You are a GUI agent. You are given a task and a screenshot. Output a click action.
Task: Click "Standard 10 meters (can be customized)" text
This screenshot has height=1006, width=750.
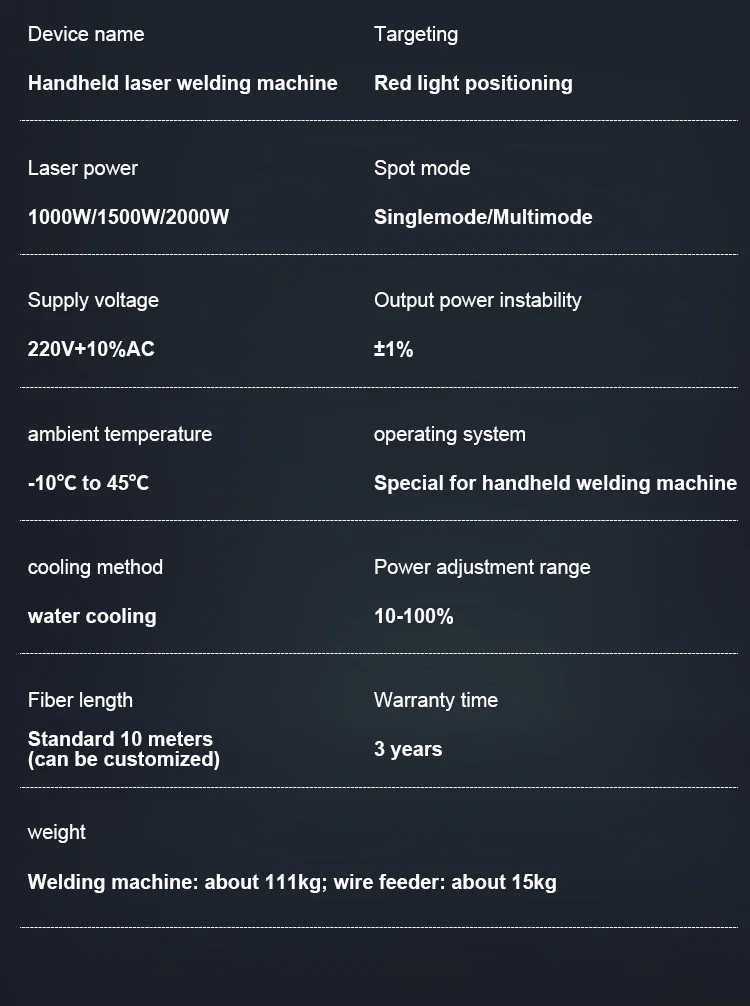coord(123,749)
